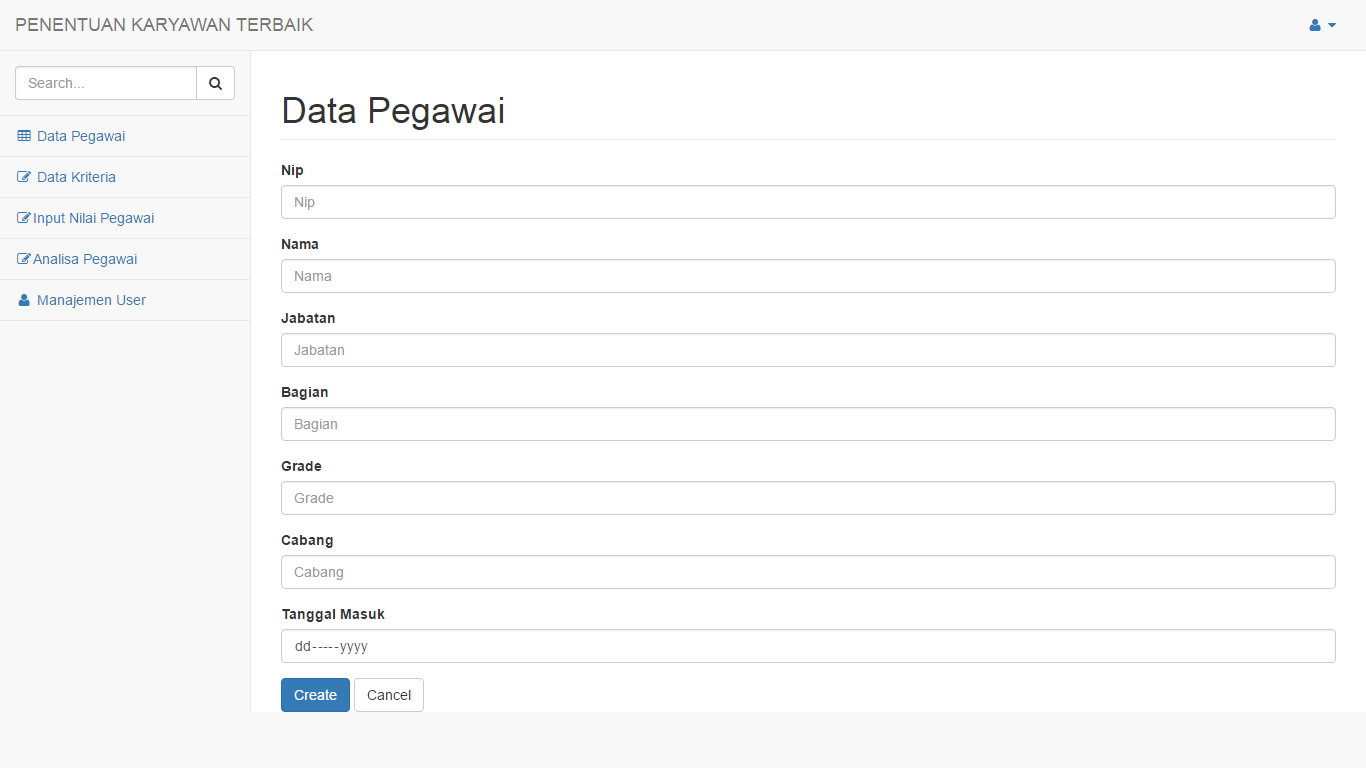Image resolution: width=1366 pixels, height=768 pixels.
Task: Click the Jabatan field label
Action: (x=308, y=318)
